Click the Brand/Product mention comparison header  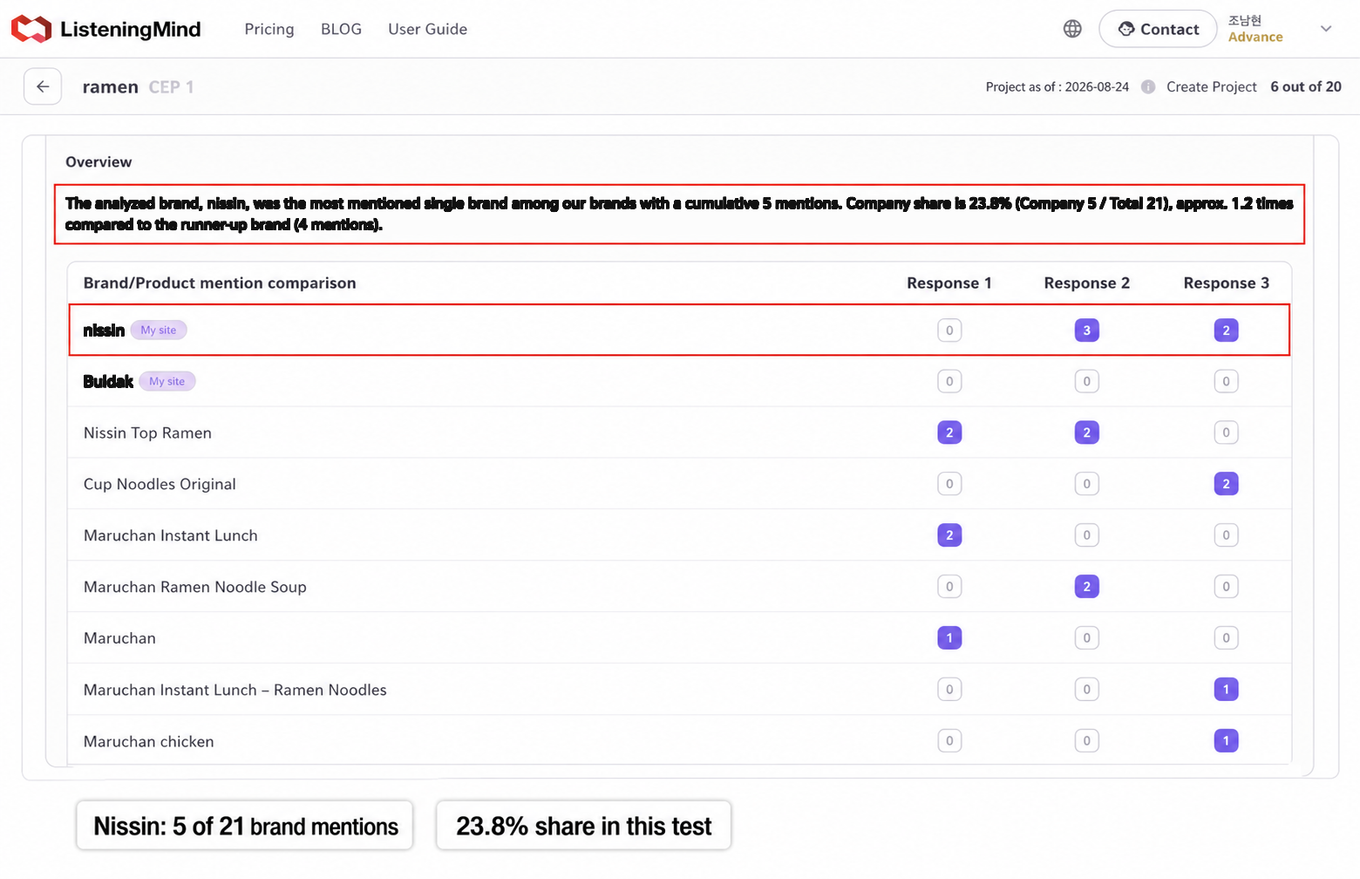[220, 283]
